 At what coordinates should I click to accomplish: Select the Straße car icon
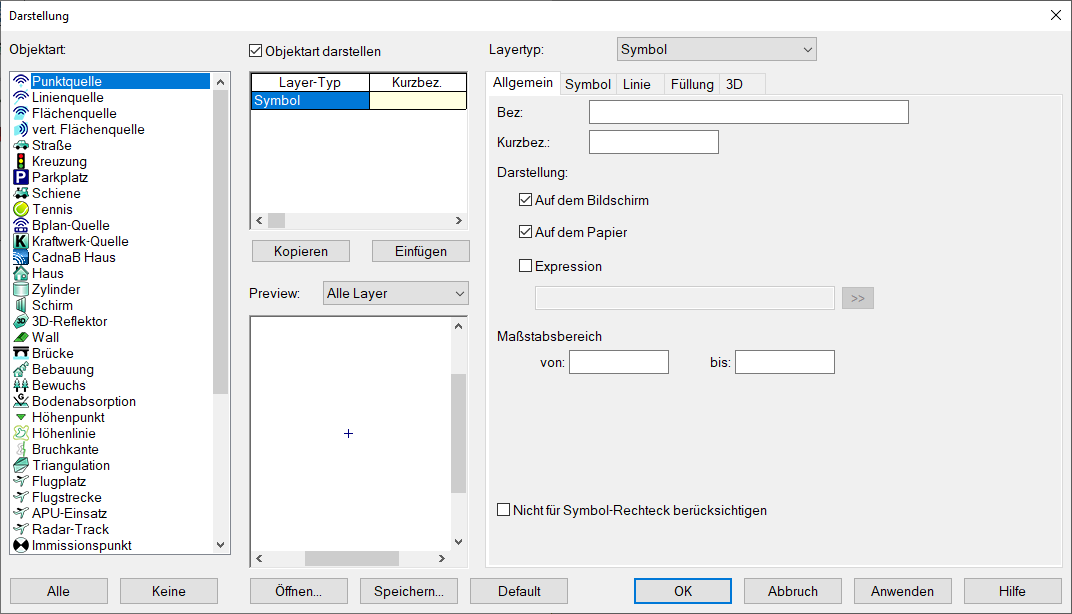pyautogui.click(x=21, y=145)
